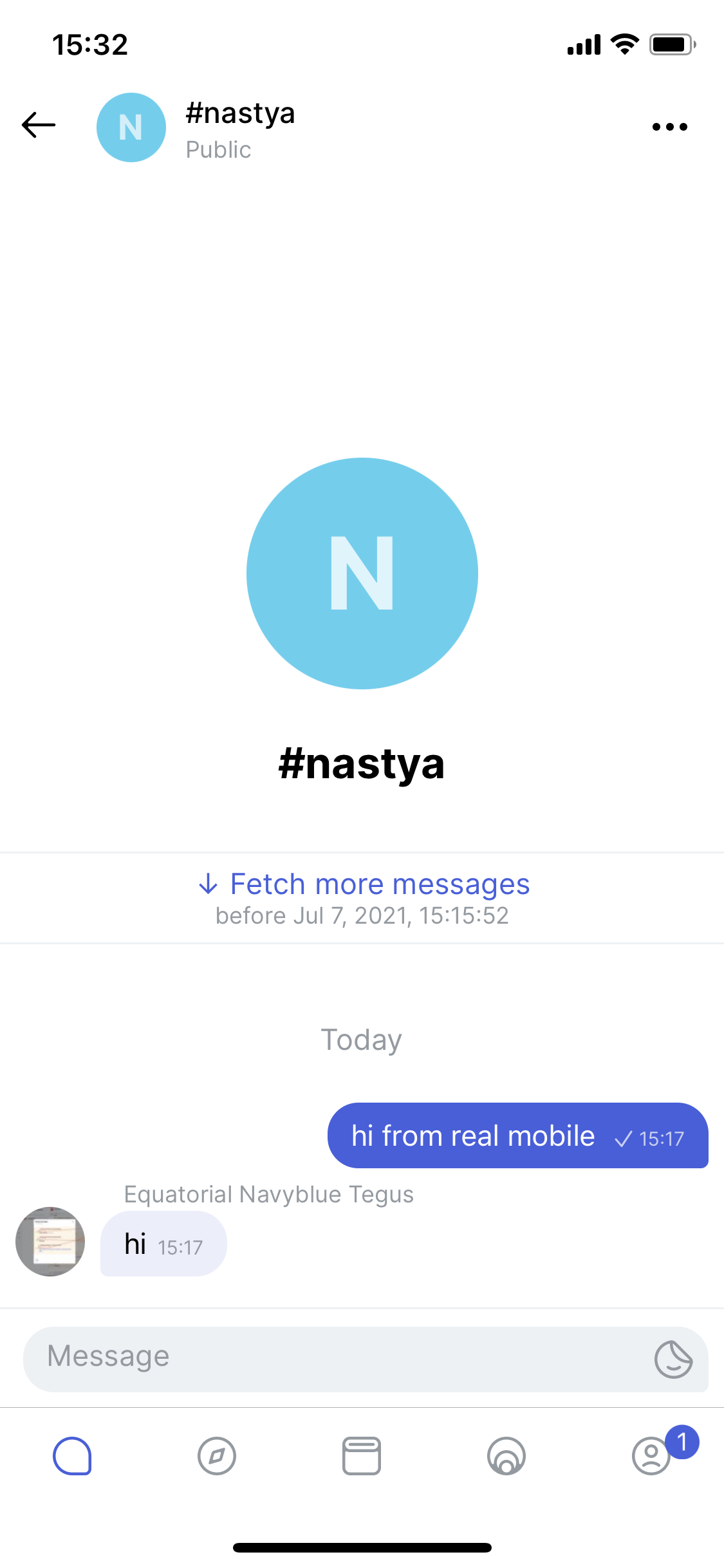Screen dimensions: 724x1568
Task: Tap the notification badge showing 1
Action: (682, 1442)
